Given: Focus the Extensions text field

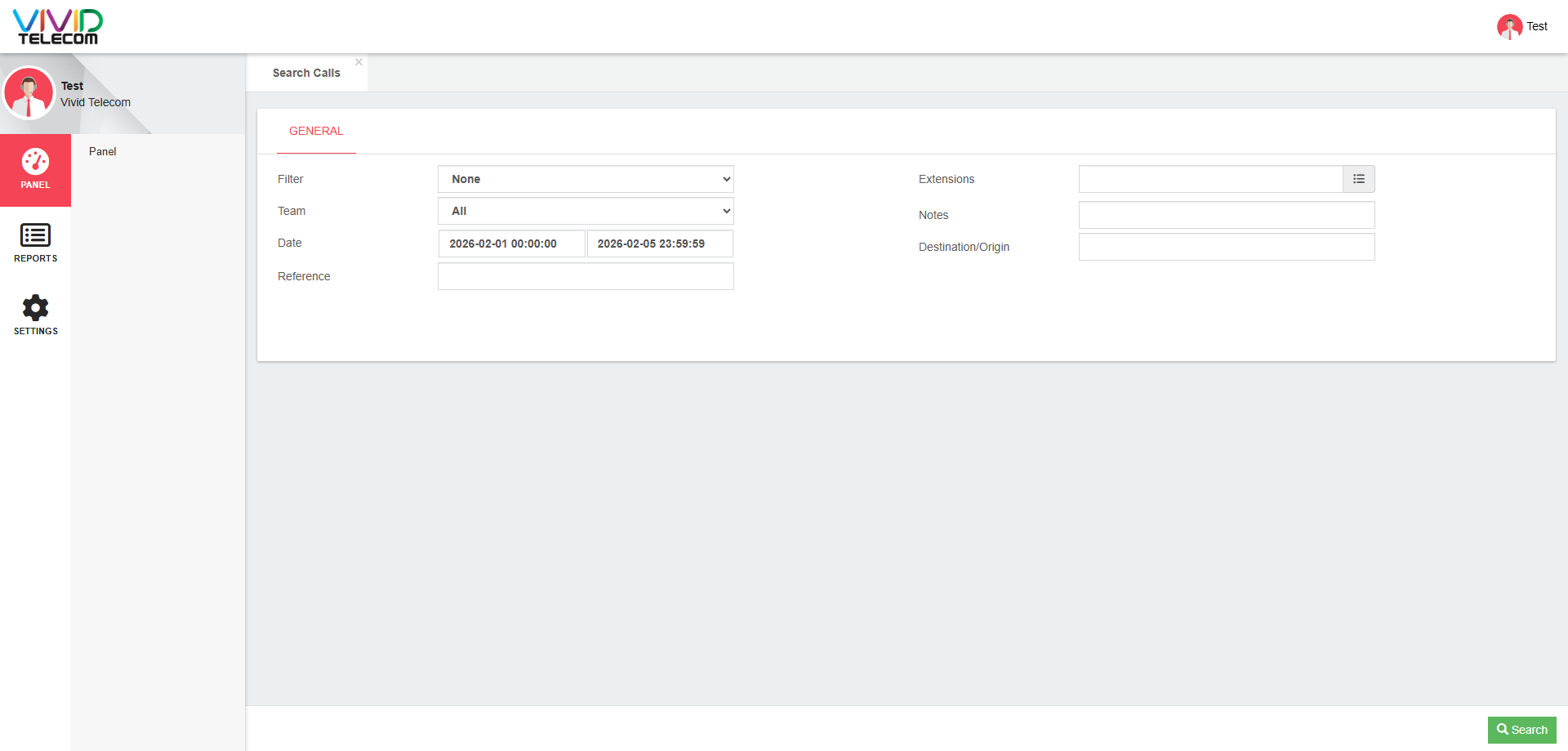Looking at the screenshot, I should point(1210,179).
